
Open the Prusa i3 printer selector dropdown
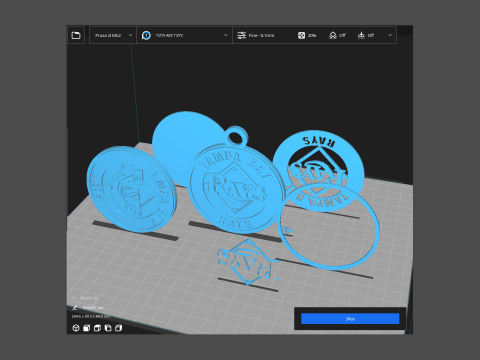pos(113,35)
